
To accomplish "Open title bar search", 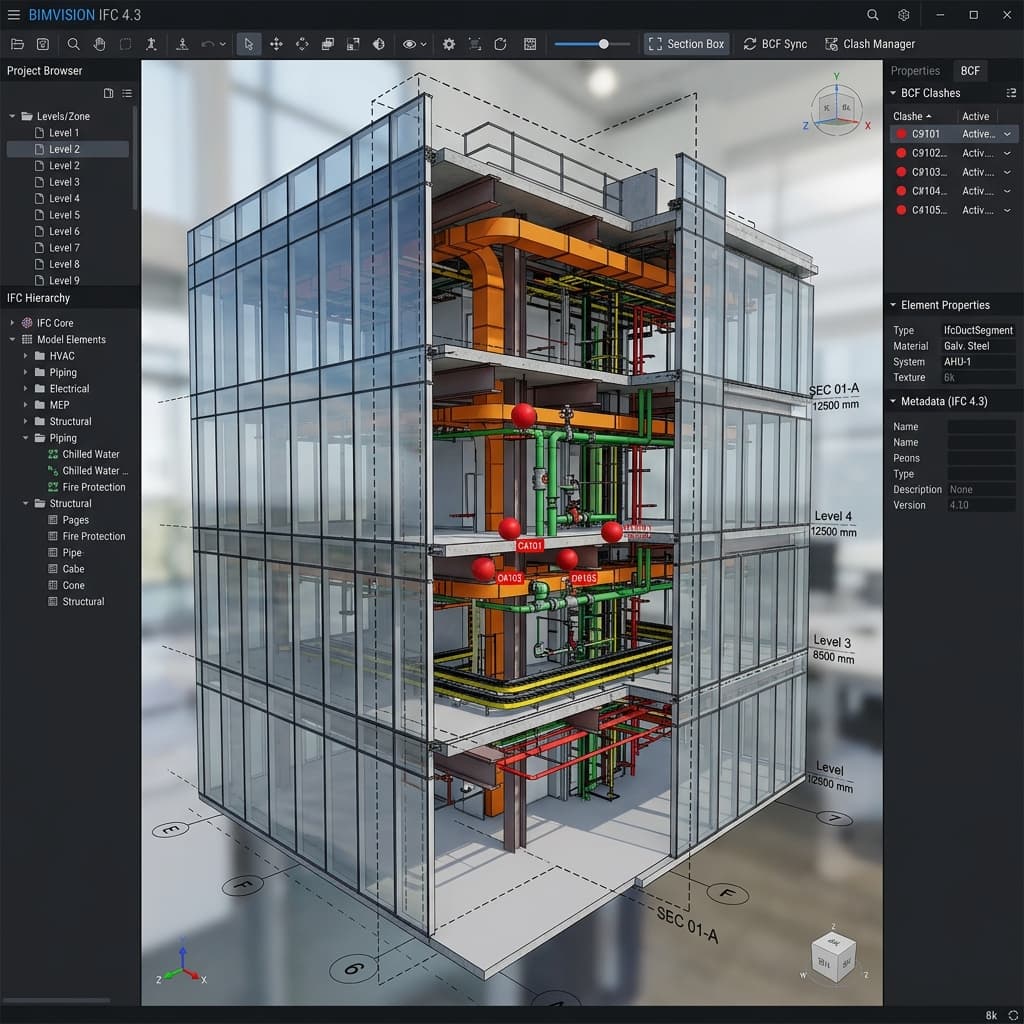I will coord(872,14).
